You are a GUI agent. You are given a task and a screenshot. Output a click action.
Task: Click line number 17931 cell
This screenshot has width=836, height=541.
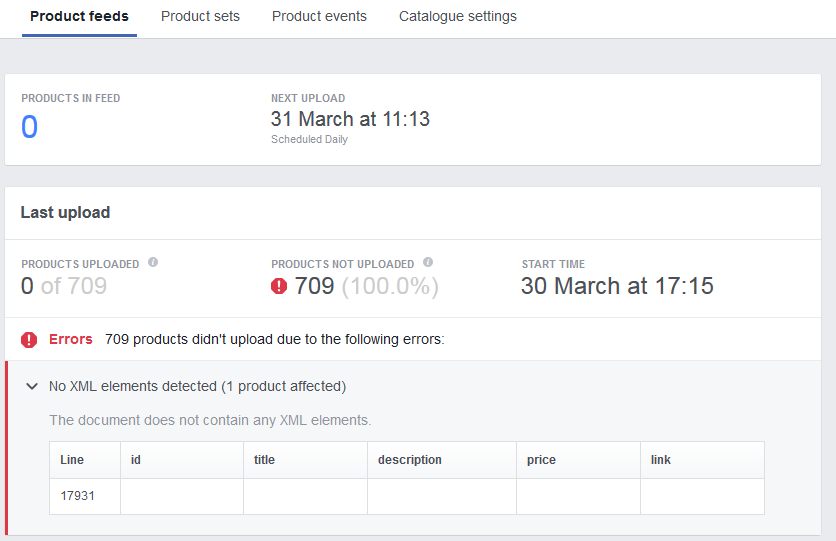pos(78,495)
